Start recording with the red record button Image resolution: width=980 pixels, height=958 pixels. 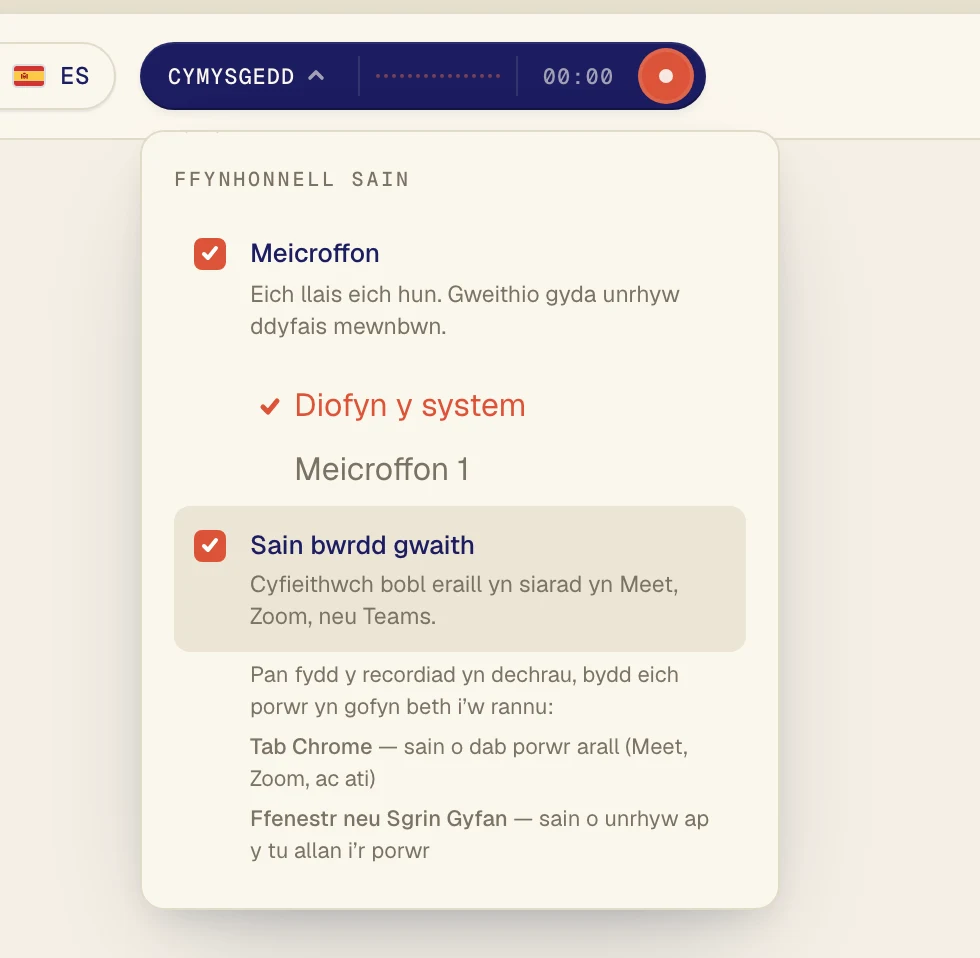(x=666, y=76)
